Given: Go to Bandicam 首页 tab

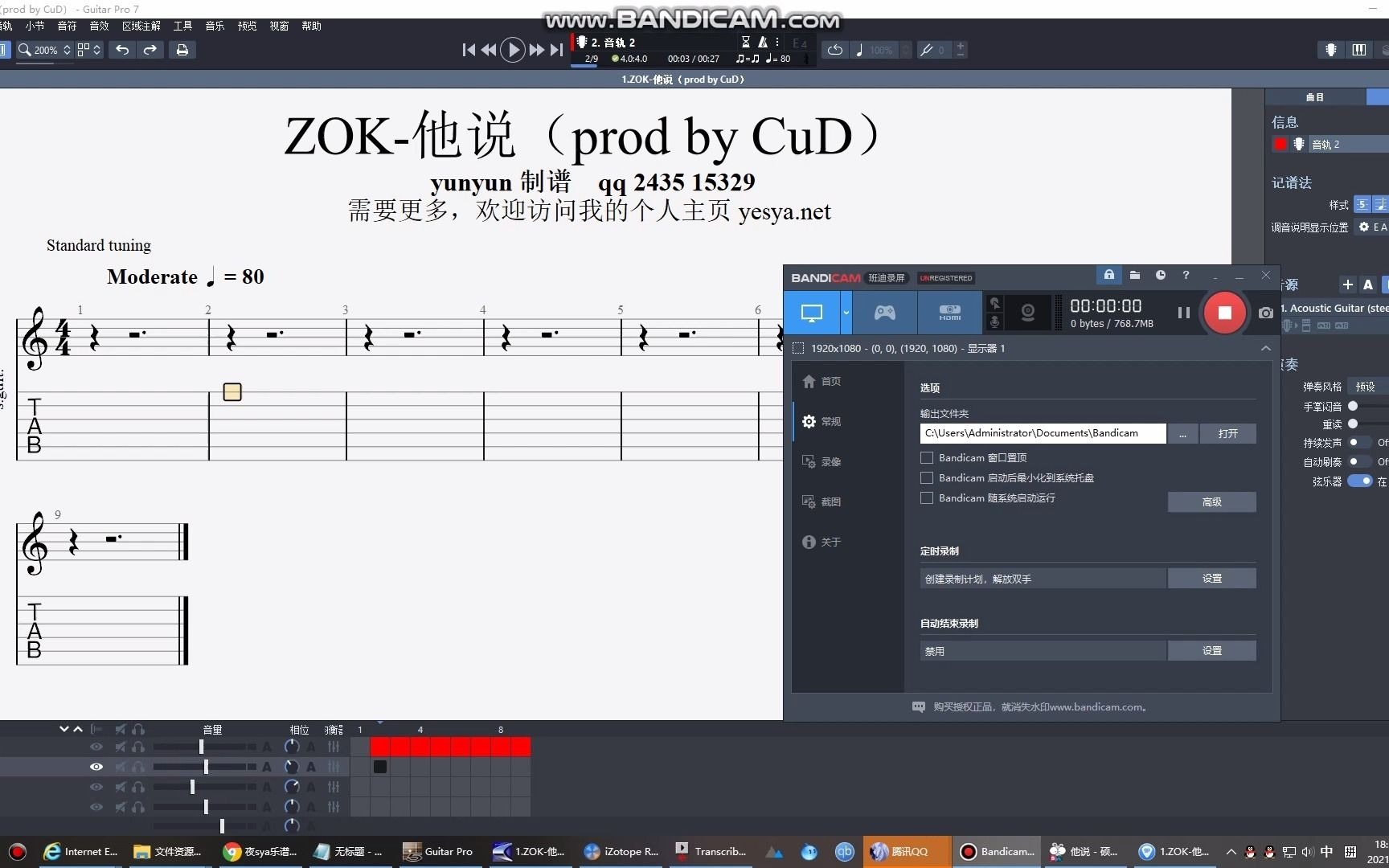Looking at the screenshot, I should (x=822, y=381).
